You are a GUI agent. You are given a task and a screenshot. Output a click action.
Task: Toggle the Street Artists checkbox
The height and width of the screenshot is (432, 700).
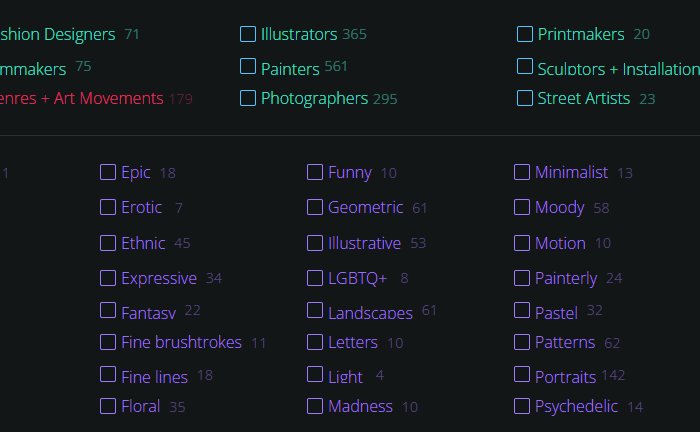point(525,98)
